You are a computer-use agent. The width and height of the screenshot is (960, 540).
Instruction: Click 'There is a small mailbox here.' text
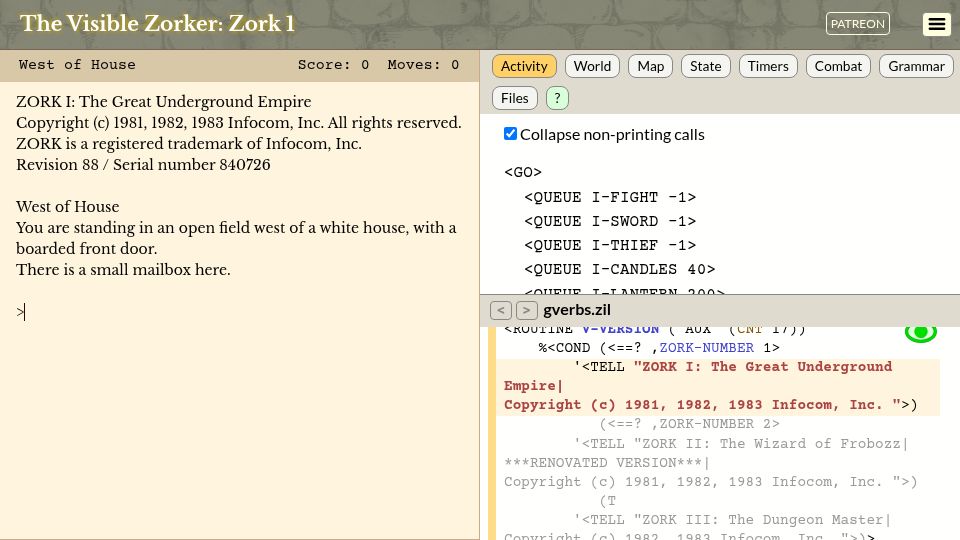tap(123, 269)
